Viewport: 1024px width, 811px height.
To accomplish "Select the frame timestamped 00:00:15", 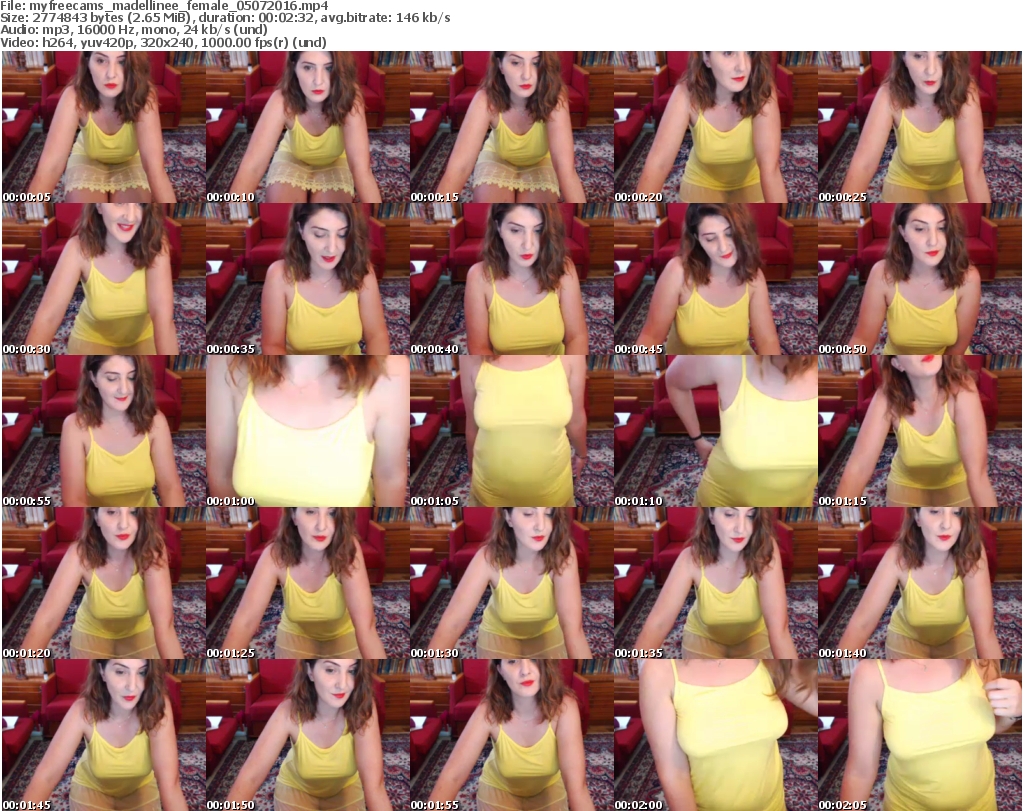I will pyautogui.click(x=512, y=127).
